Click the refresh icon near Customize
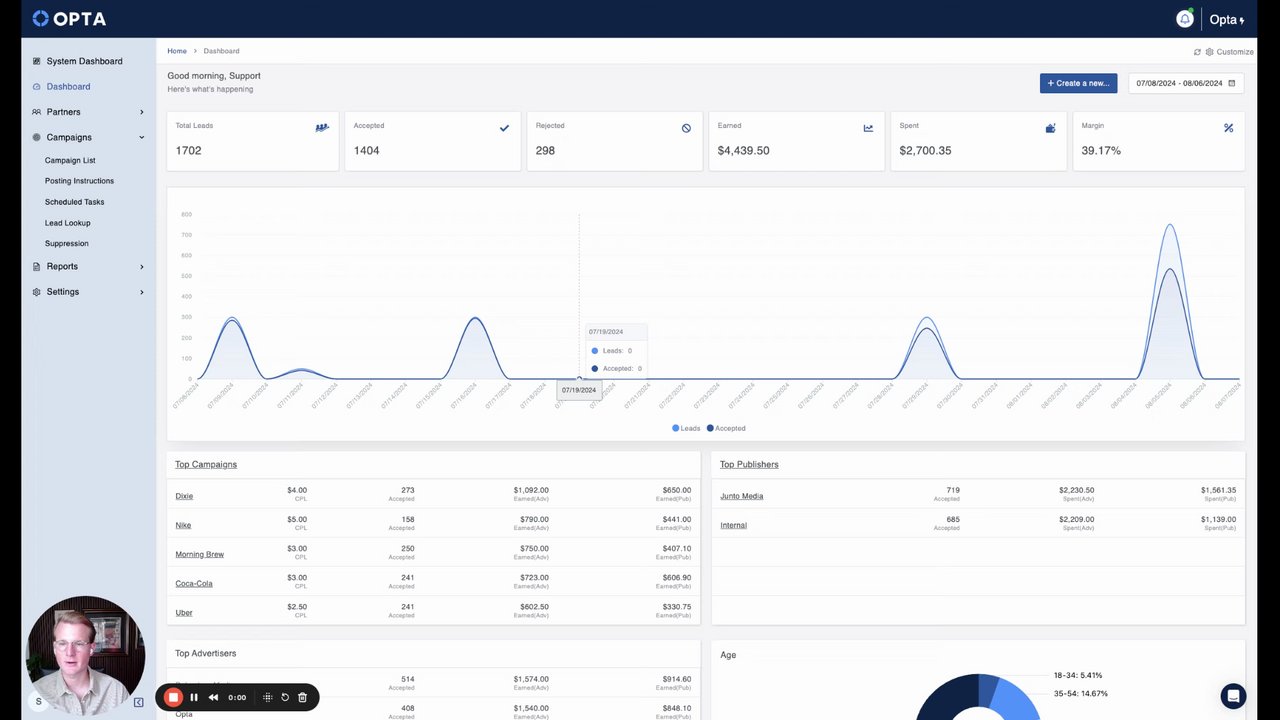The image size is (1280, 720). click(x=1197, y=52)
